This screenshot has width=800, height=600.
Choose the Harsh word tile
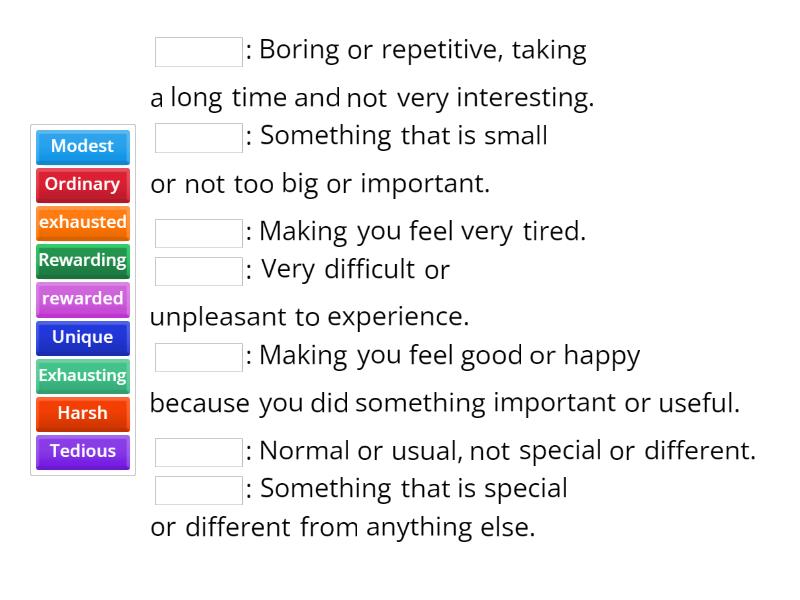tap(83, 413)
